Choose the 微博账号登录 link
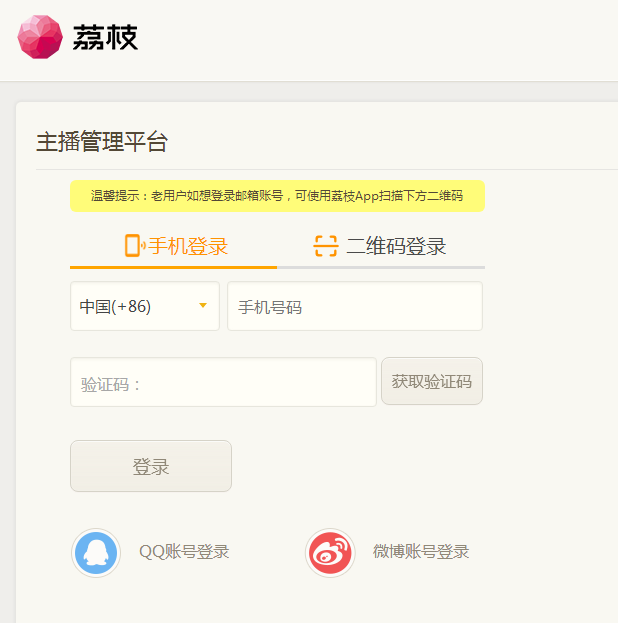 point(421,552)
